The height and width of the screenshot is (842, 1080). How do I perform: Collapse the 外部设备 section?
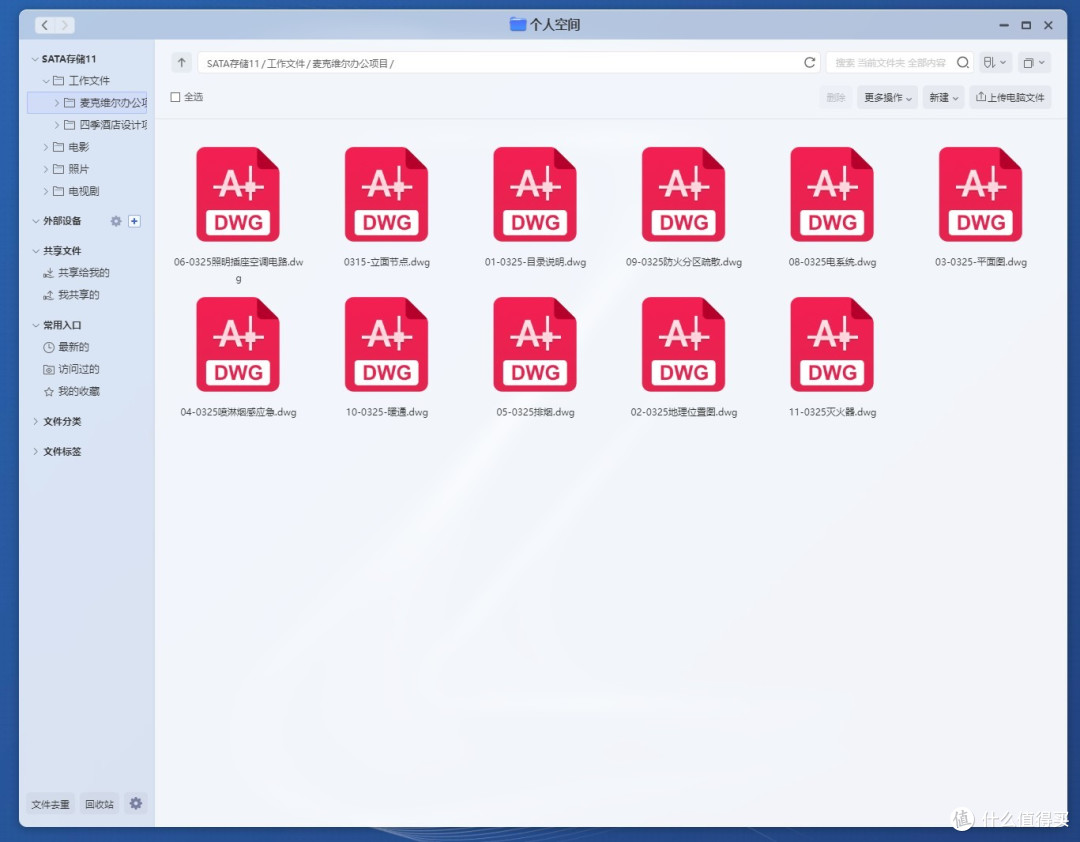(35, 221)
